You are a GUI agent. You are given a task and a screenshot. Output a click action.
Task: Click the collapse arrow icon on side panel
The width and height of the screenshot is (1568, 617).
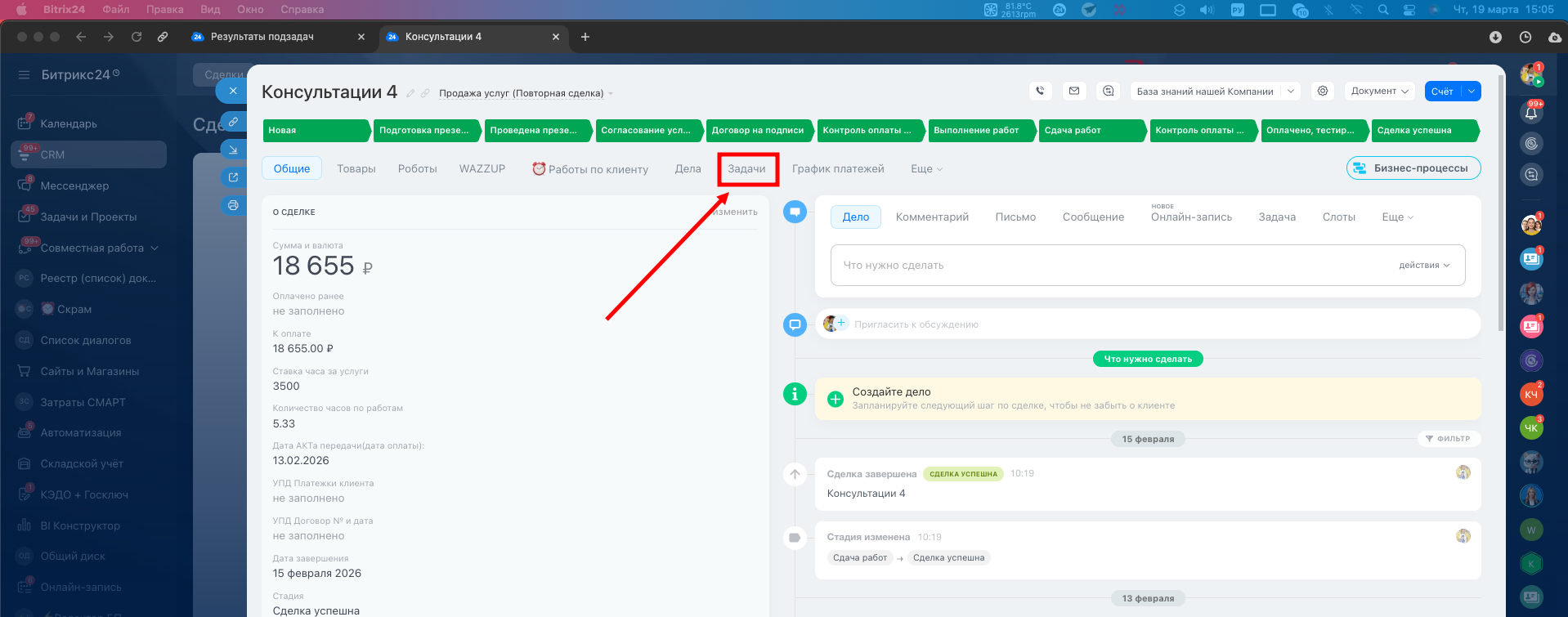point(233,150)
